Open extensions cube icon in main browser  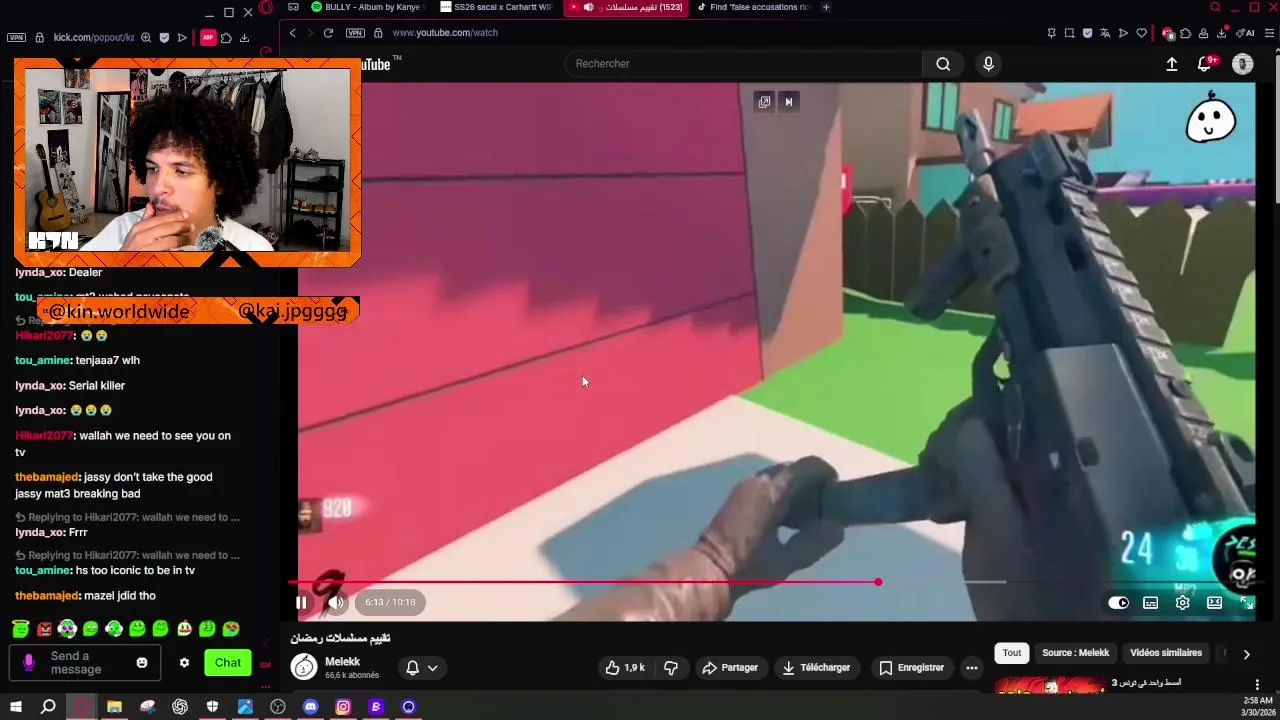pos(1186,33)
